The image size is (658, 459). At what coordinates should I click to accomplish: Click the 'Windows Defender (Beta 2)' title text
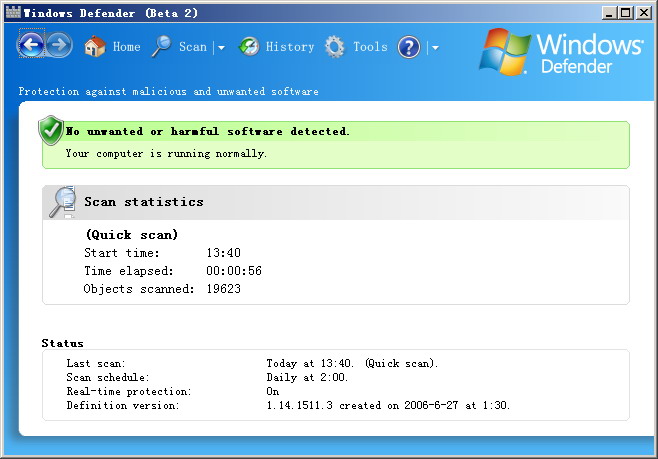pyautogui.click(x=110, y=13)
